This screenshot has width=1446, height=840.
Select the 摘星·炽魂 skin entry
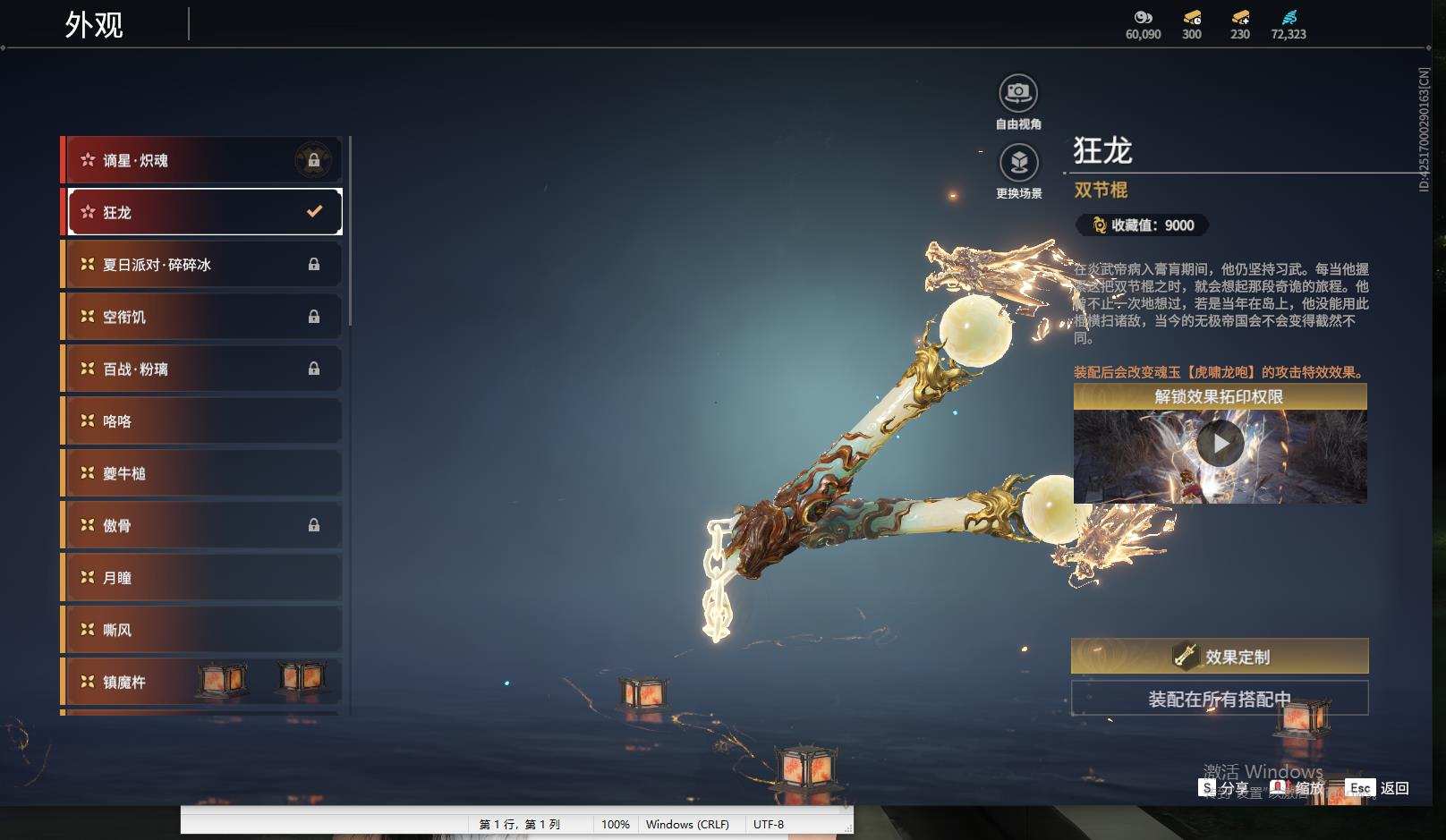point(201,160)
